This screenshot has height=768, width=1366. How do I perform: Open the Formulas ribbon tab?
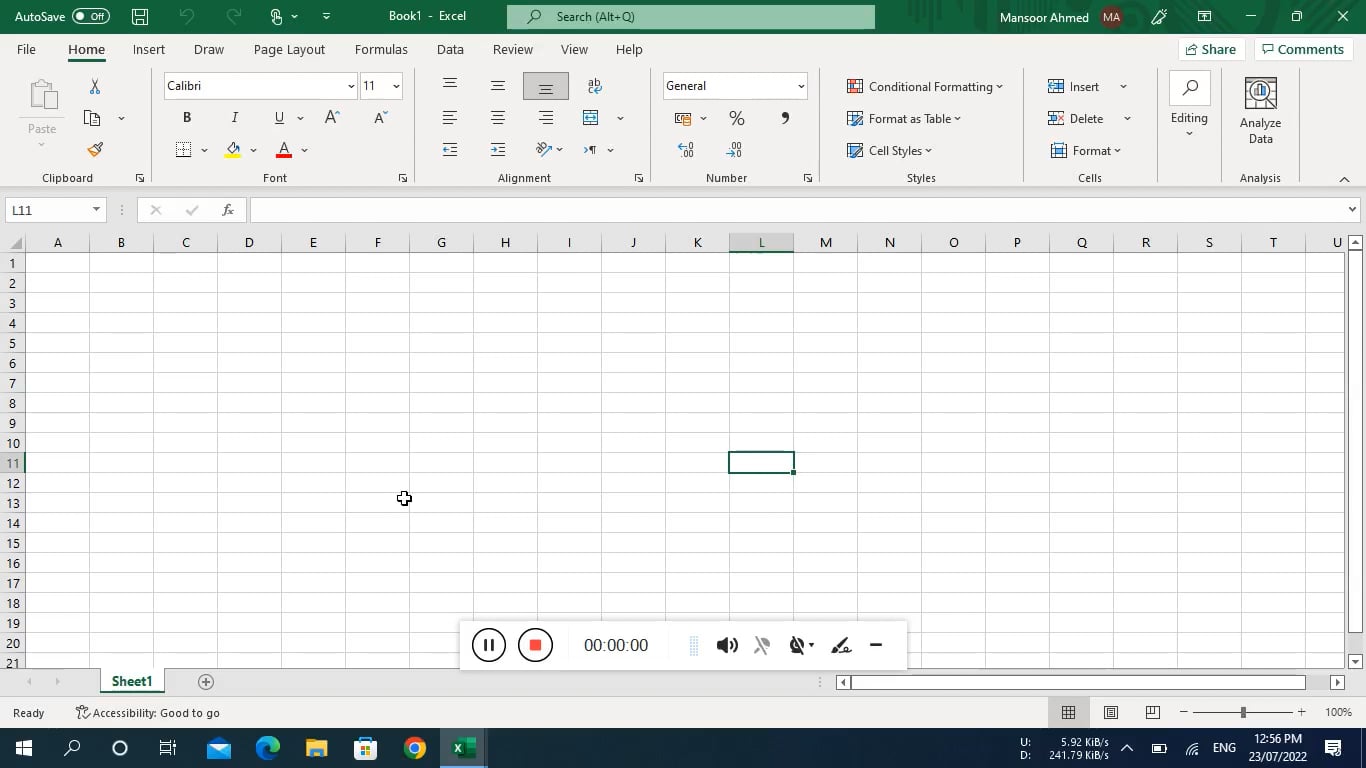(x=381, y=49)
